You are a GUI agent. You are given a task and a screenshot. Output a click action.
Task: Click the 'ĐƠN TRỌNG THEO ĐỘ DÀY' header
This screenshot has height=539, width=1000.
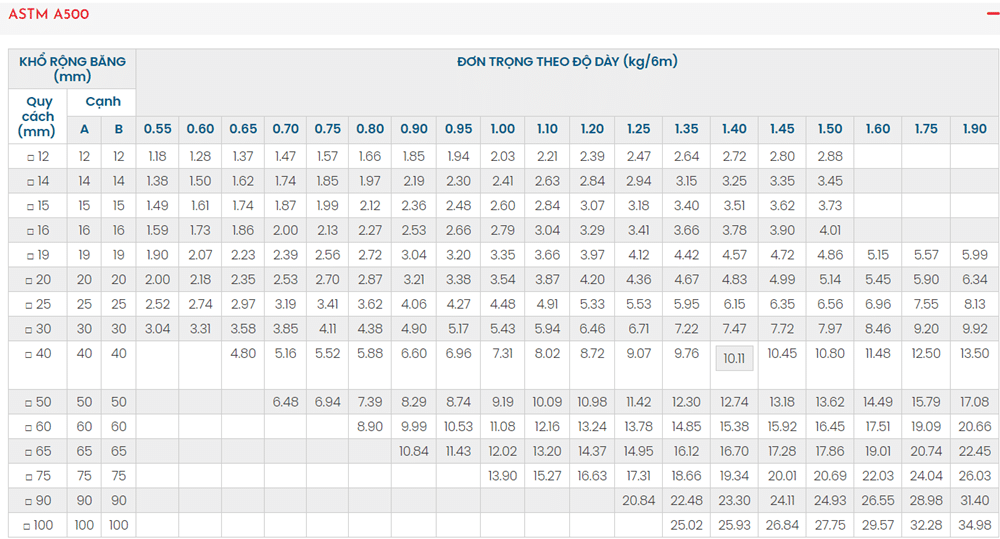[567, 62]
